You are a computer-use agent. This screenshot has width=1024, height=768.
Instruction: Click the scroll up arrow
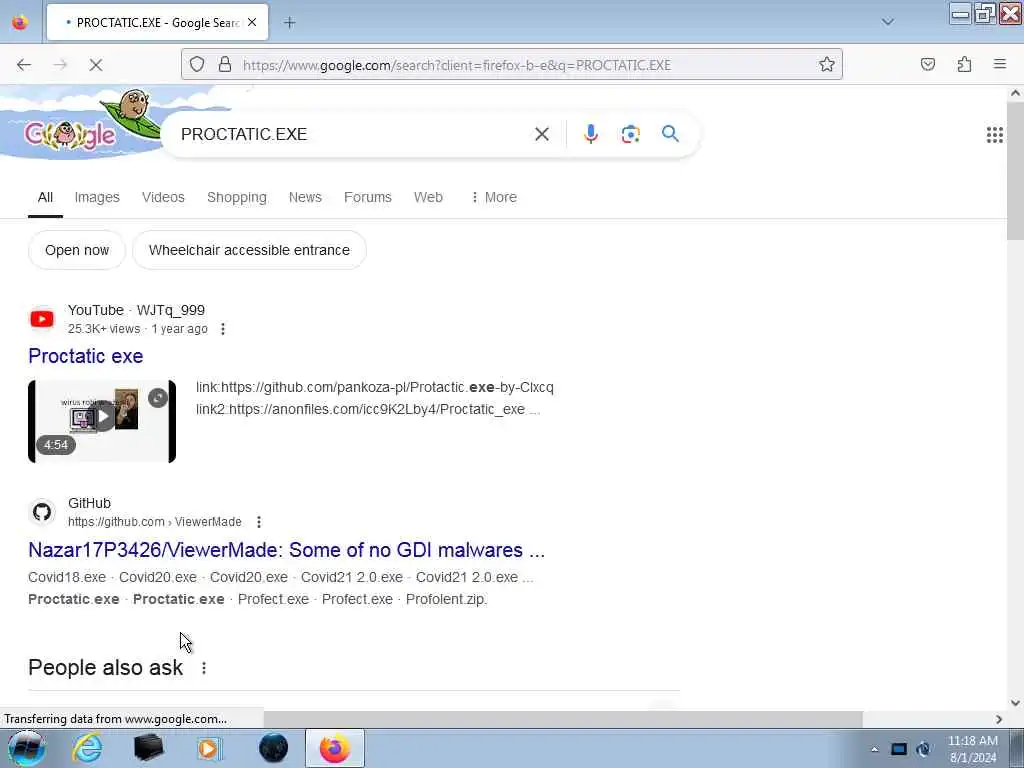[1015, 93]
